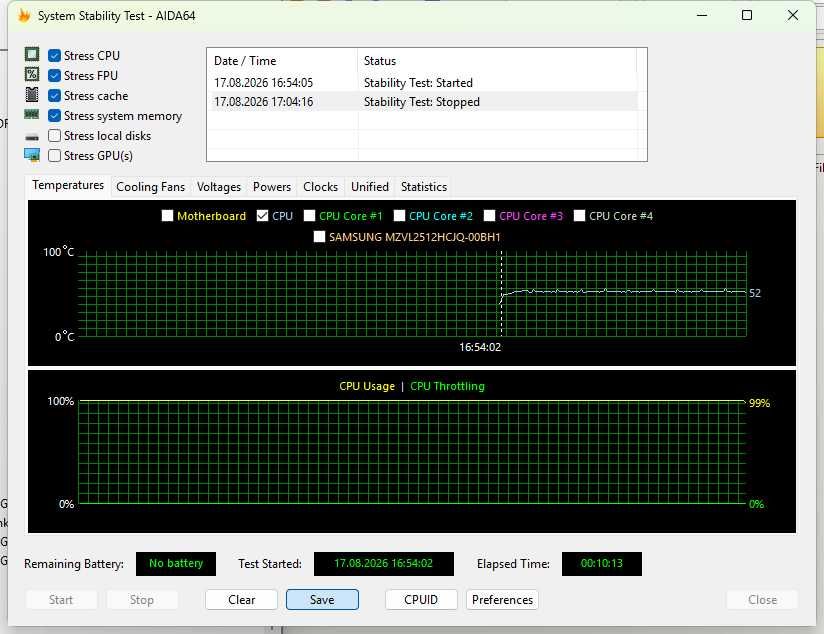Select the Stability Test: Stopped log row
This screenshot has width=824, height=634.
tap(425, 101)
